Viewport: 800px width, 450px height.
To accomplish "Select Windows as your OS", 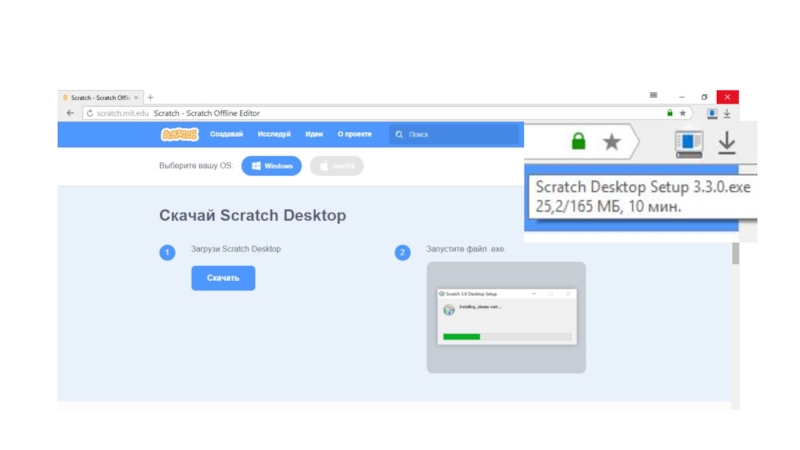I will click(x=271, y=166).
